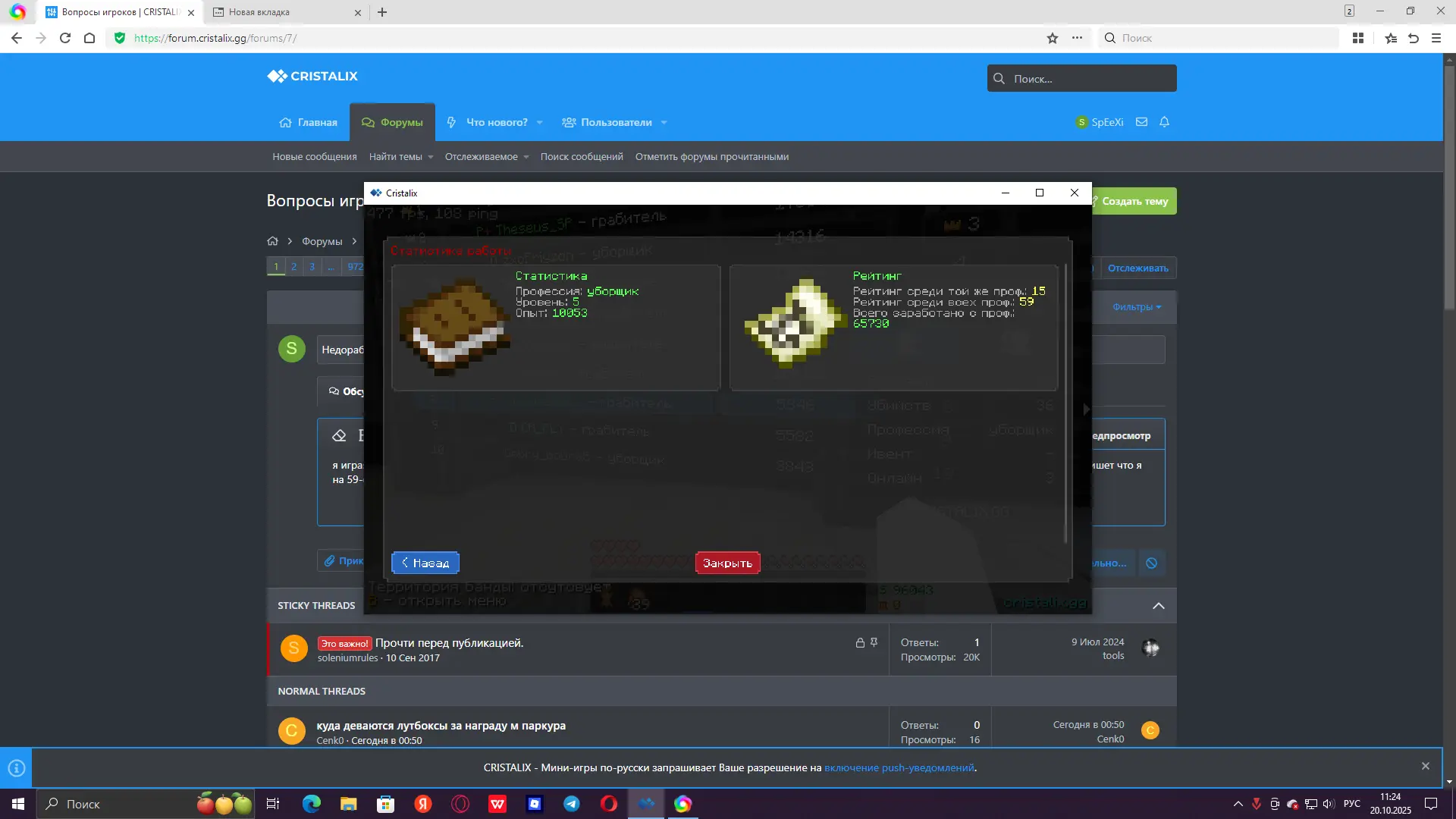1456x819 pixels.
Task: Click the browser page vertical scrollbar
Action: click(1449, 190)
